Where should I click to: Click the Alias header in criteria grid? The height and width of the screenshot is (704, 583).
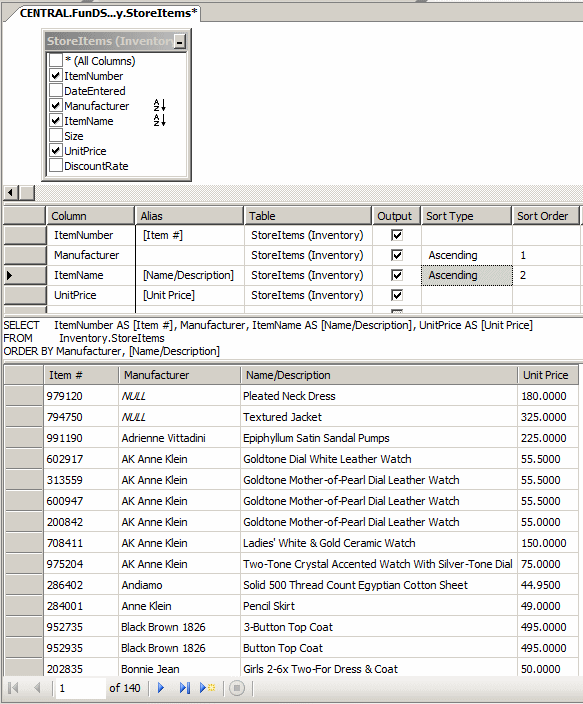(189, 216)
